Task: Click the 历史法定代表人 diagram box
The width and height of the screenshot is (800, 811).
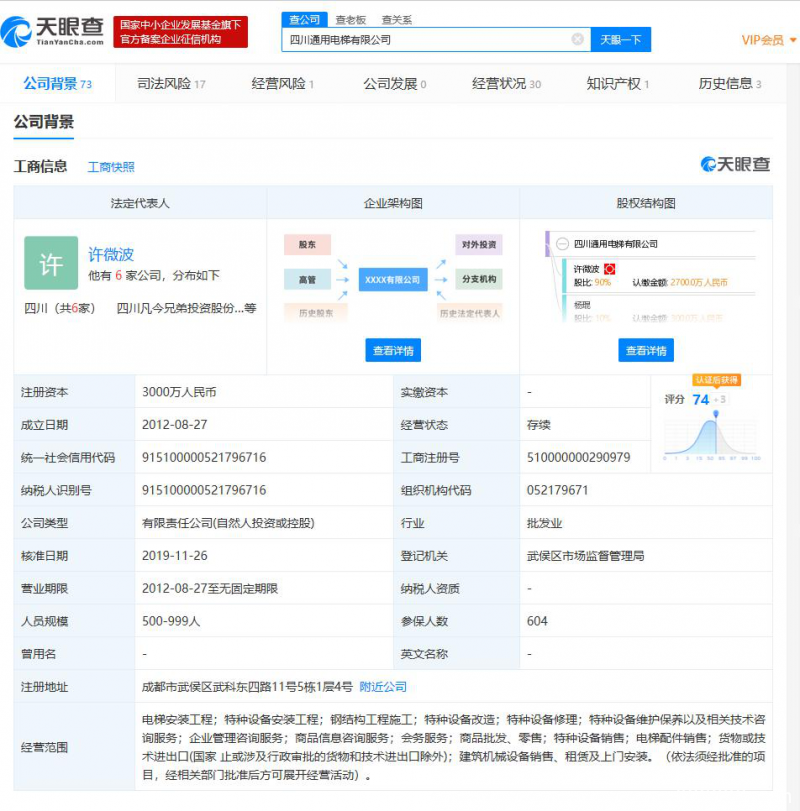Action: (x=470, y=313)
